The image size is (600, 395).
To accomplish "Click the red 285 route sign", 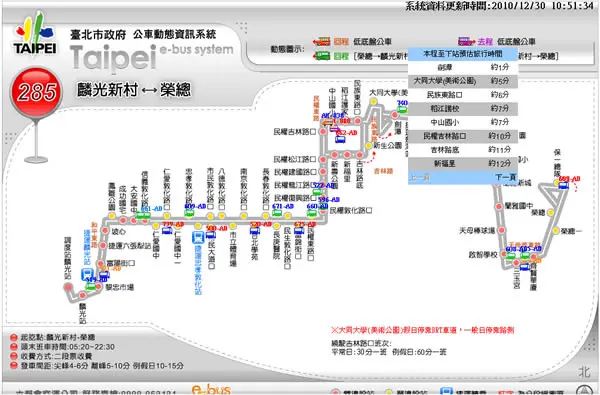I will click(x=36, y=92).
